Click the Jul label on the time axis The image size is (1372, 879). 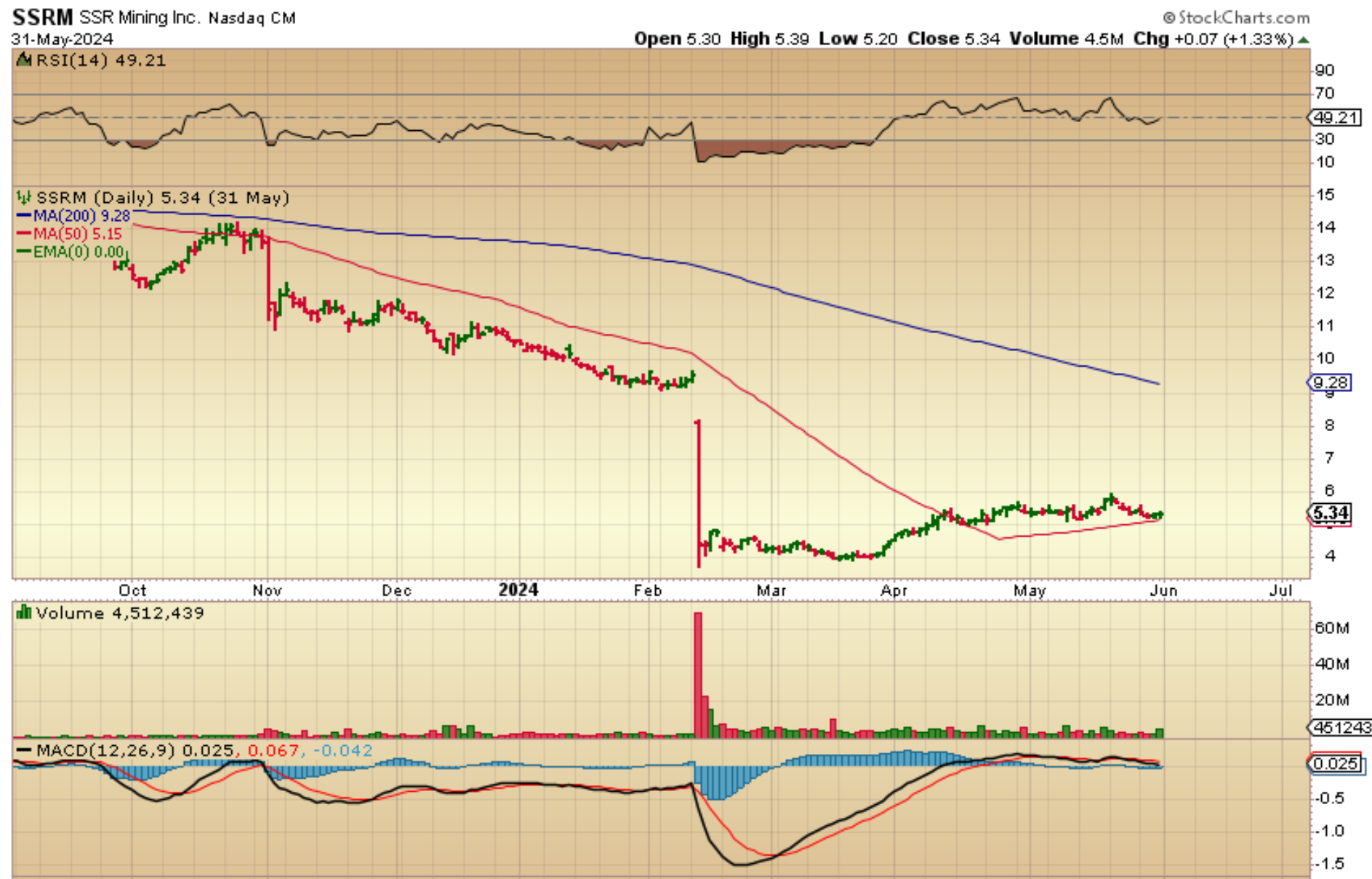pos(1280,590)
